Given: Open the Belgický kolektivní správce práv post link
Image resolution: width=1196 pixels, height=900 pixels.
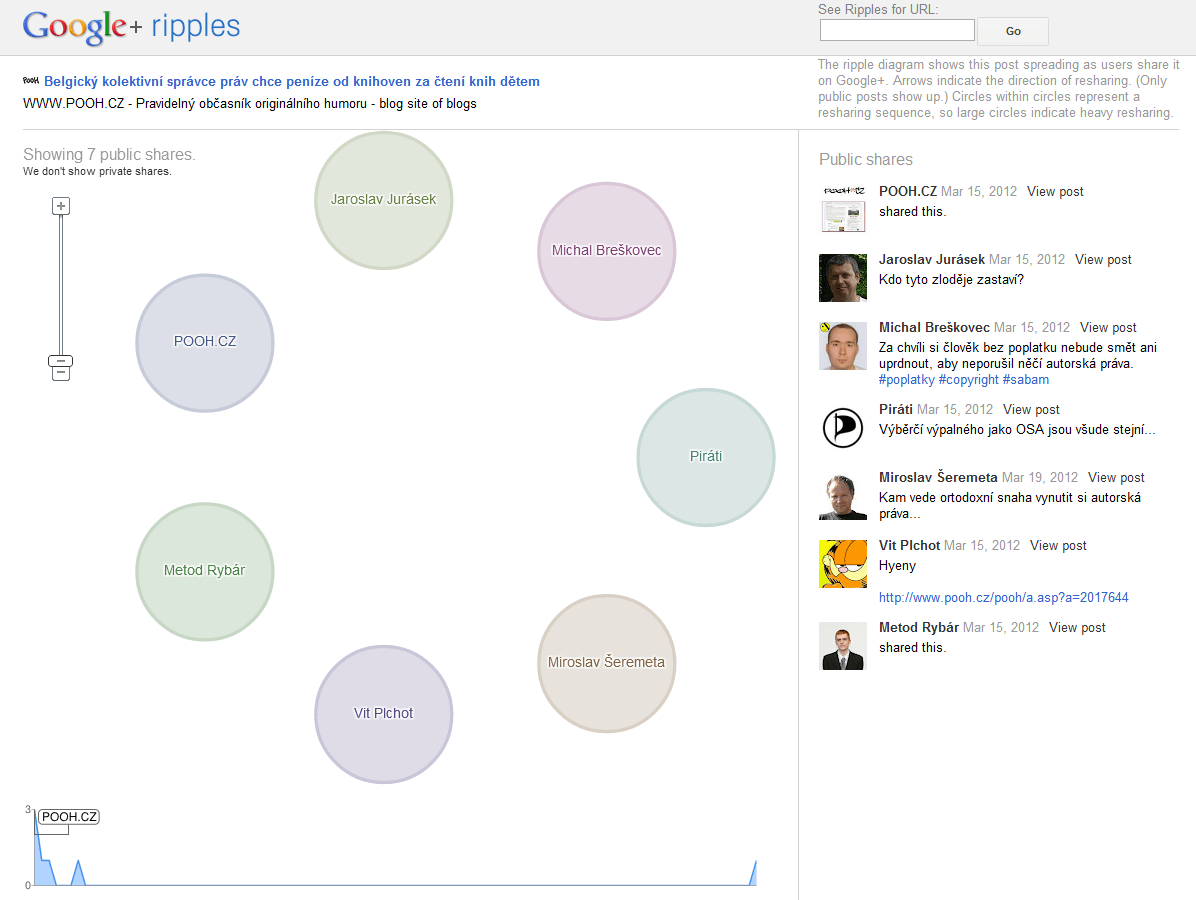Looking at the screenshot, I should 291,82.
